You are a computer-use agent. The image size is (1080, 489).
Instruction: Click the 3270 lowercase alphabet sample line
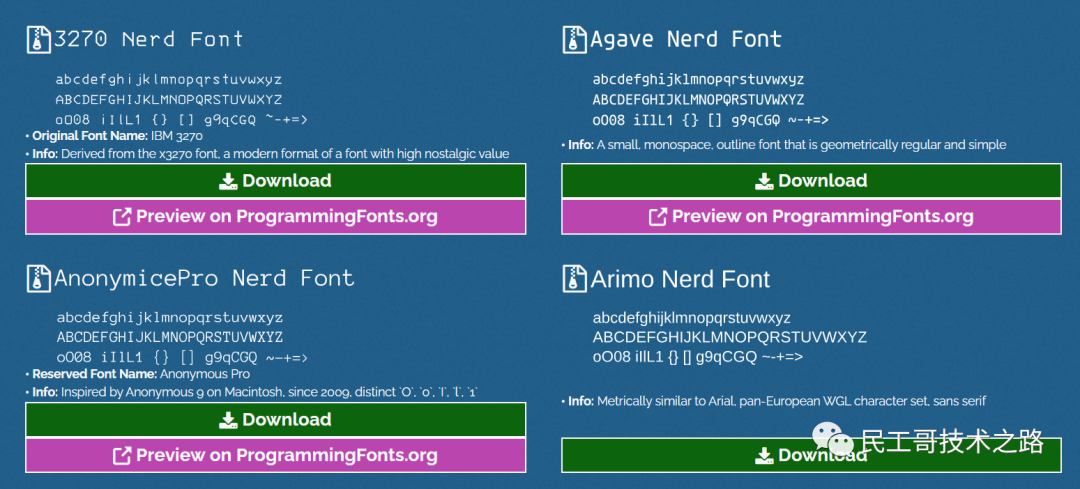point(169,80)
